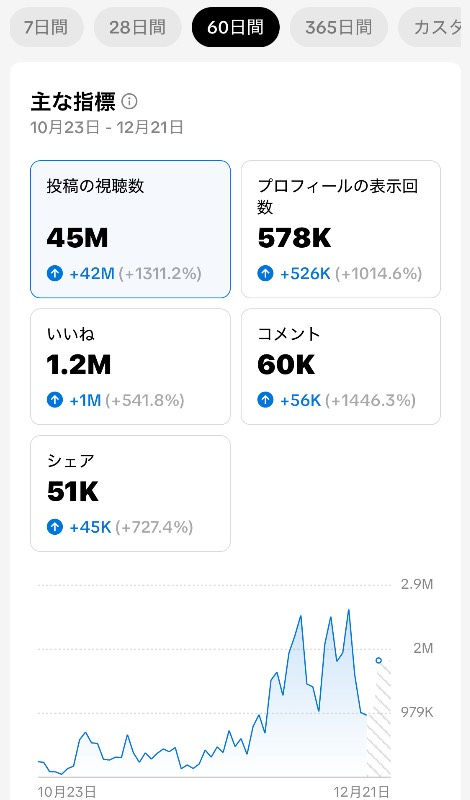Click the up-arrow icon beside +45K
The width and height of the screenshot is (470, 800).
point(55,527)
